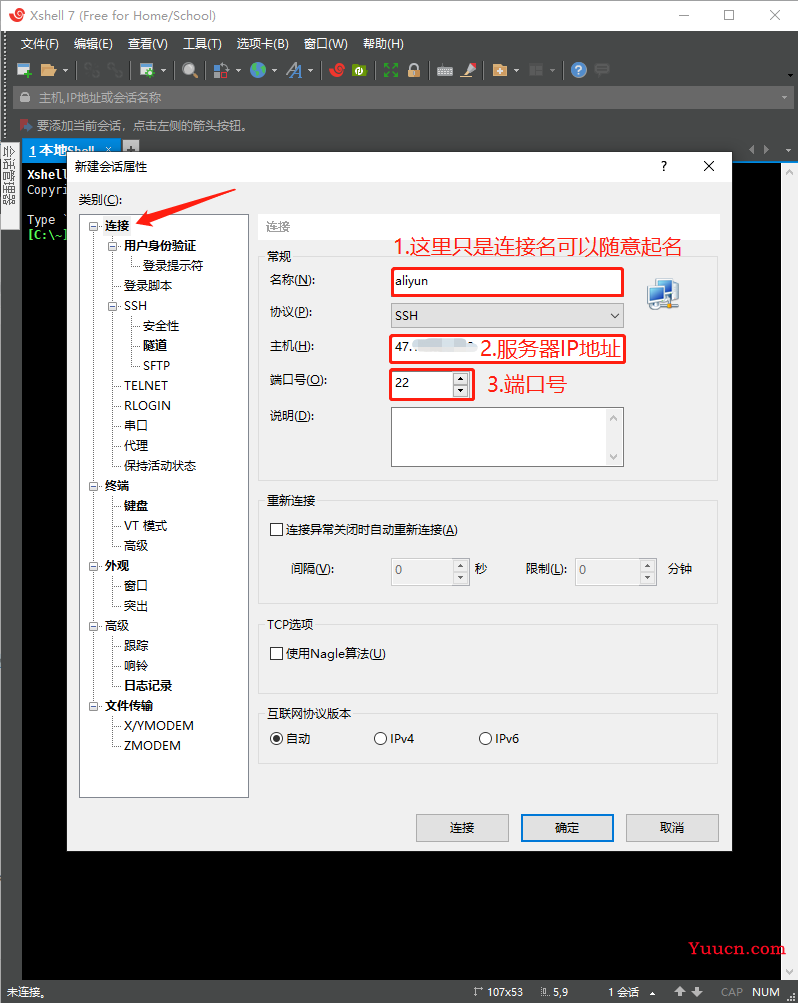Click the 名称 field containing aliyun
The image size is (798, 1003).
click(x=507, y=281)
